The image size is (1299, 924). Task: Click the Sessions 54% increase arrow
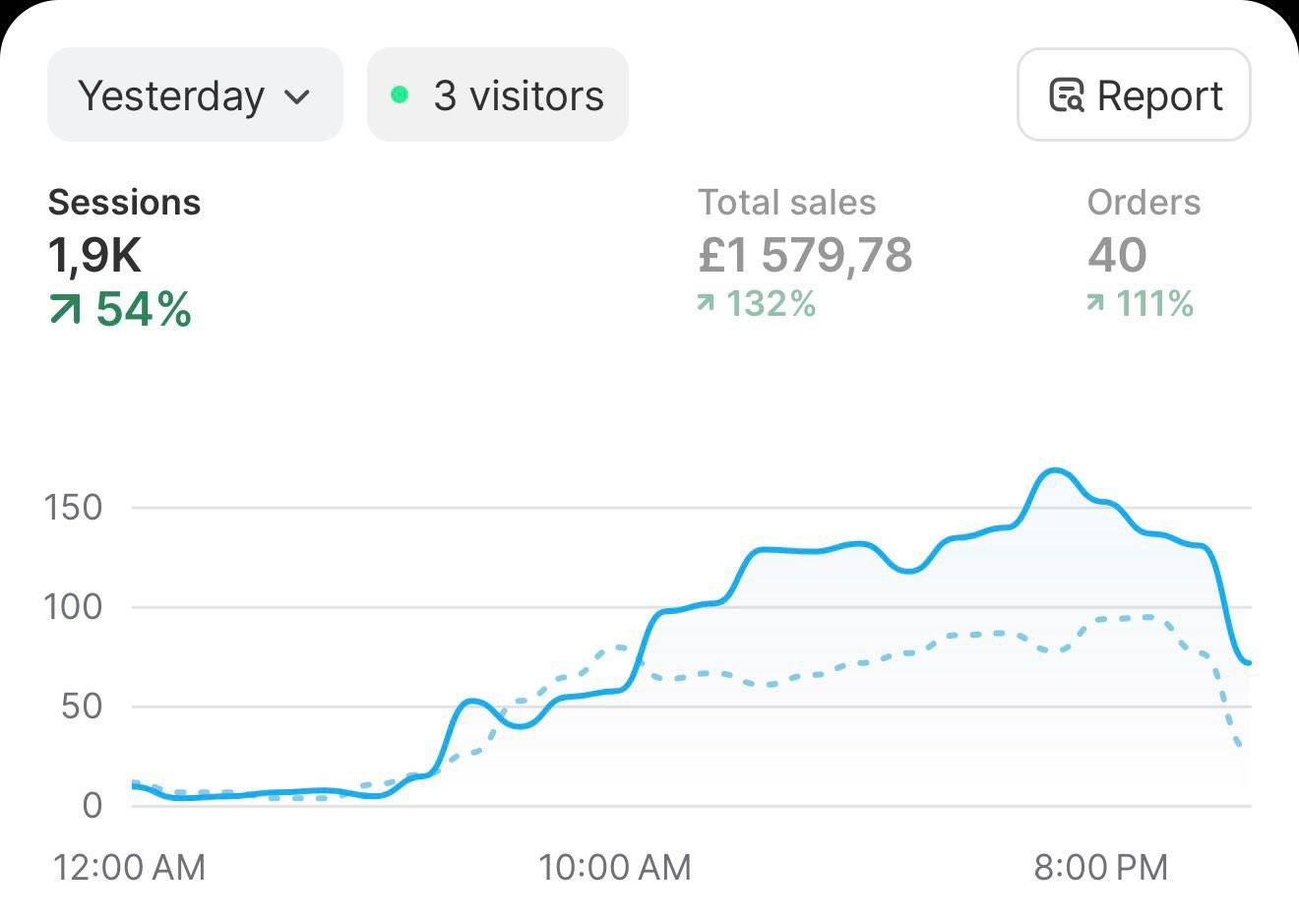(x=65, y=311)
